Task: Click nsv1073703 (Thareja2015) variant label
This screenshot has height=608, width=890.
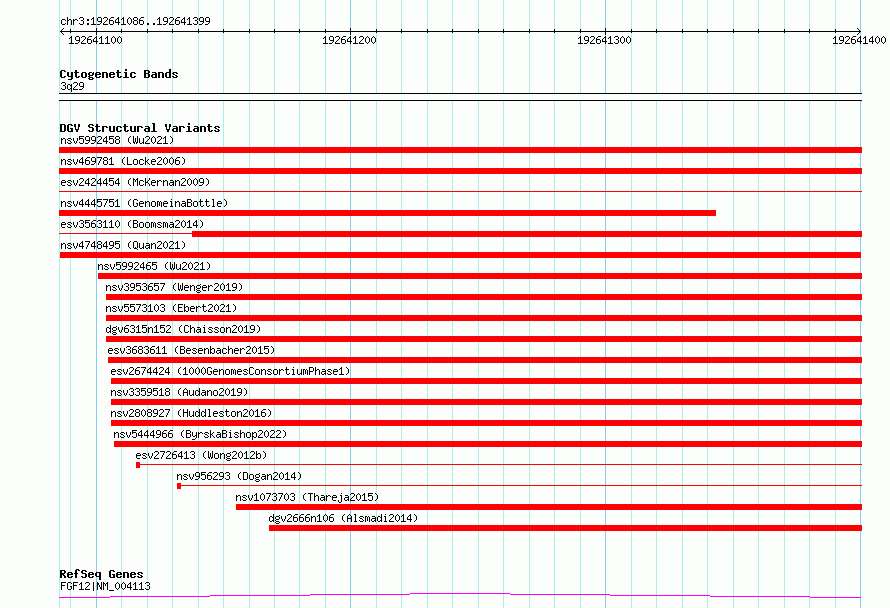Action: 308,497
